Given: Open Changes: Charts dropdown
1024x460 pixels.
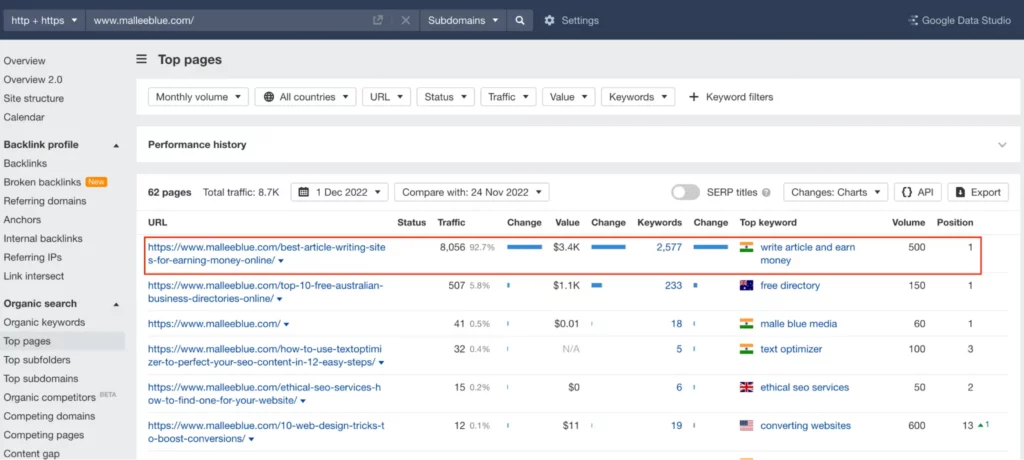Looking at the screenshot, I should point(835,192).
